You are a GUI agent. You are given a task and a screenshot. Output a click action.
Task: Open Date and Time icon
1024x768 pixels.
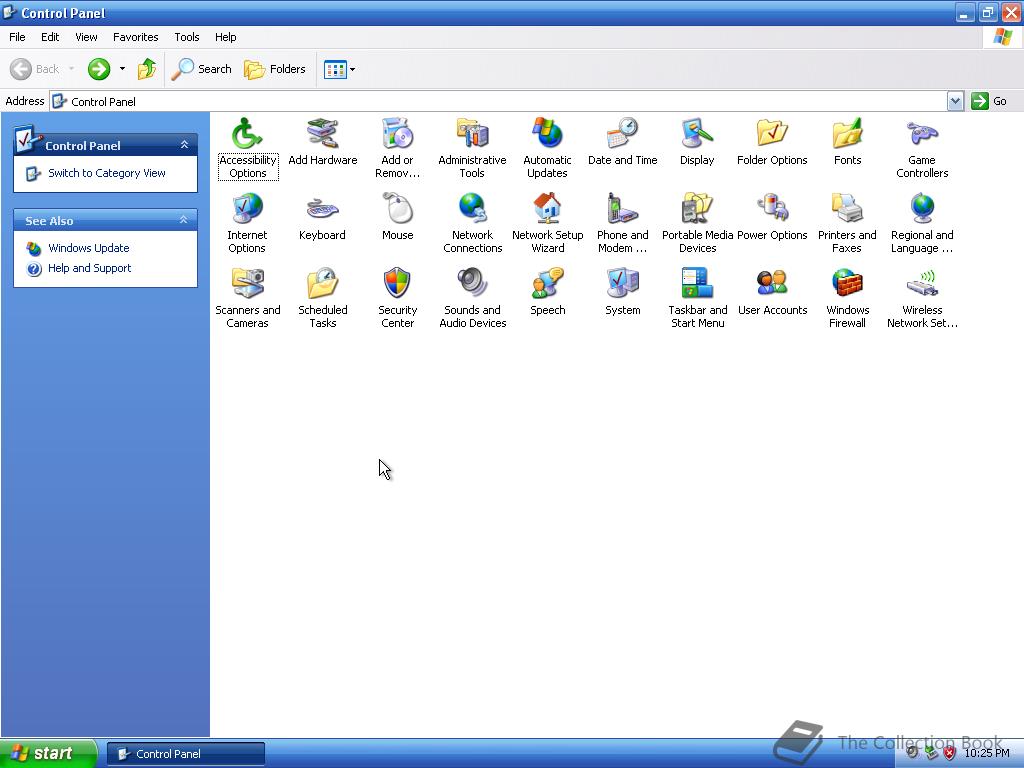(x=622, y=134)
